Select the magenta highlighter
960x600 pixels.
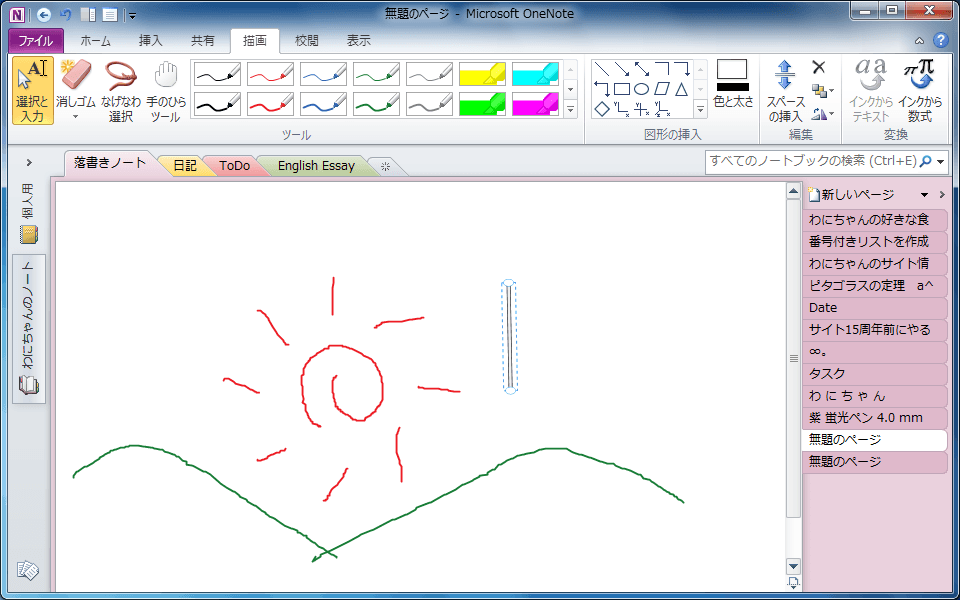(x=536, y=104)
